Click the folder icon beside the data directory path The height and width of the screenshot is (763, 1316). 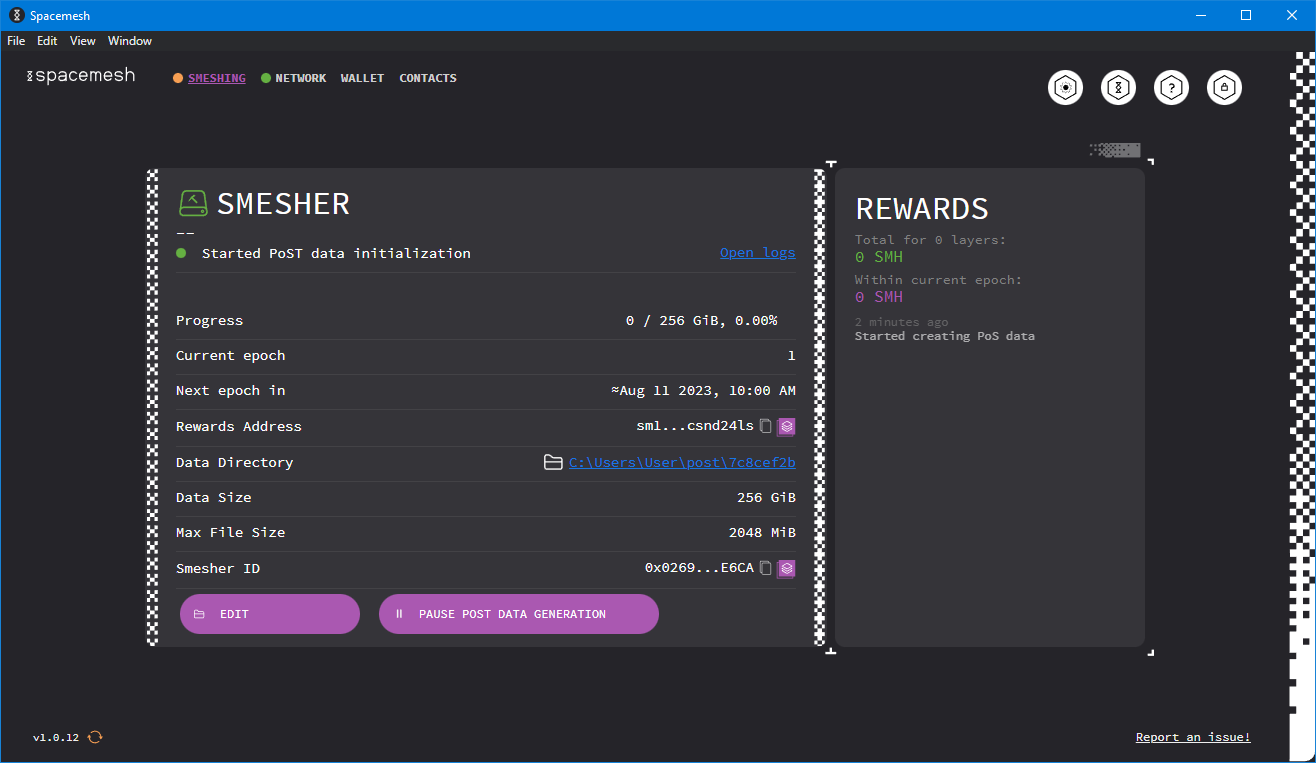click(553, 462)
